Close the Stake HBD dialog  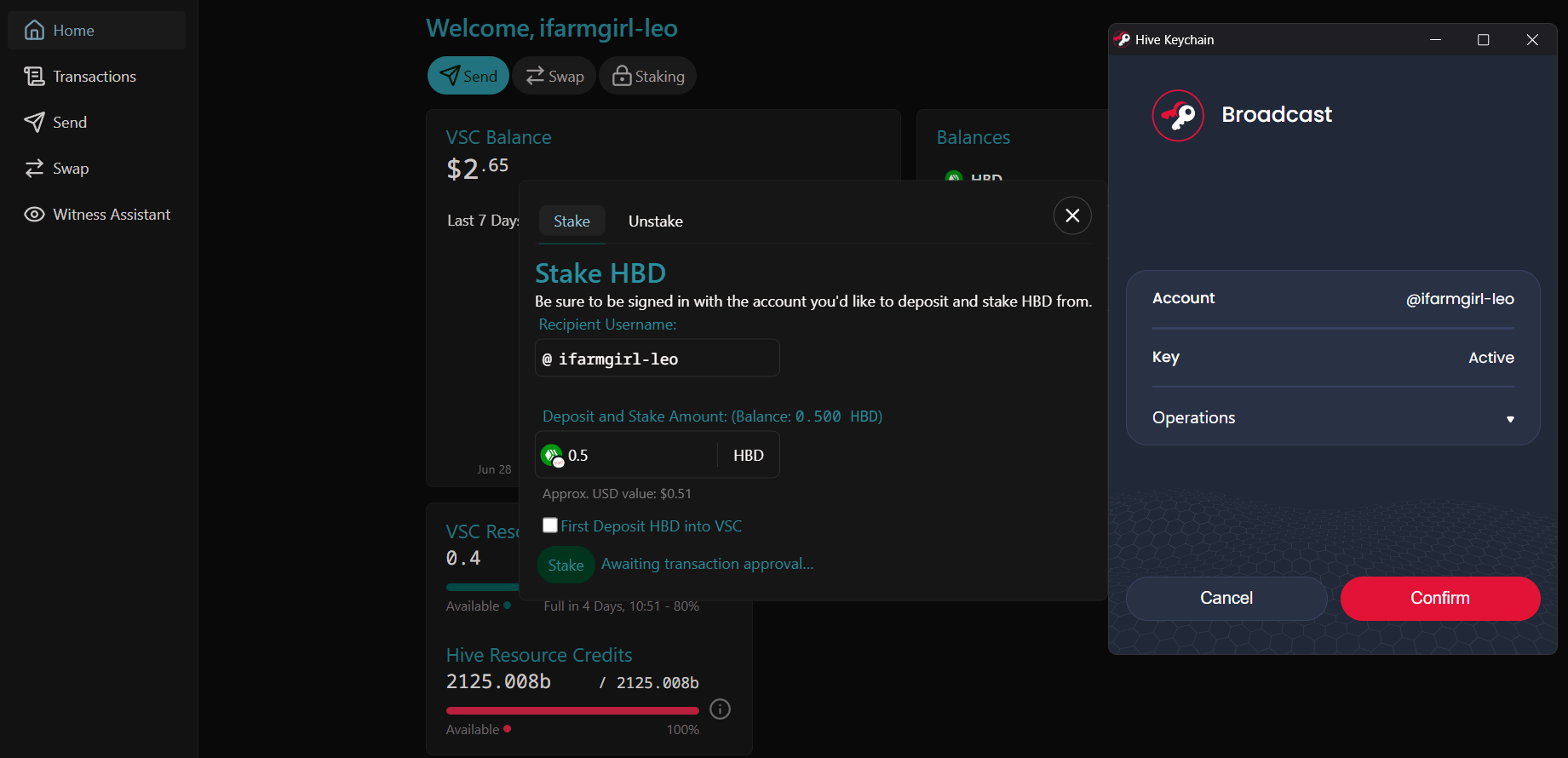1072,215
